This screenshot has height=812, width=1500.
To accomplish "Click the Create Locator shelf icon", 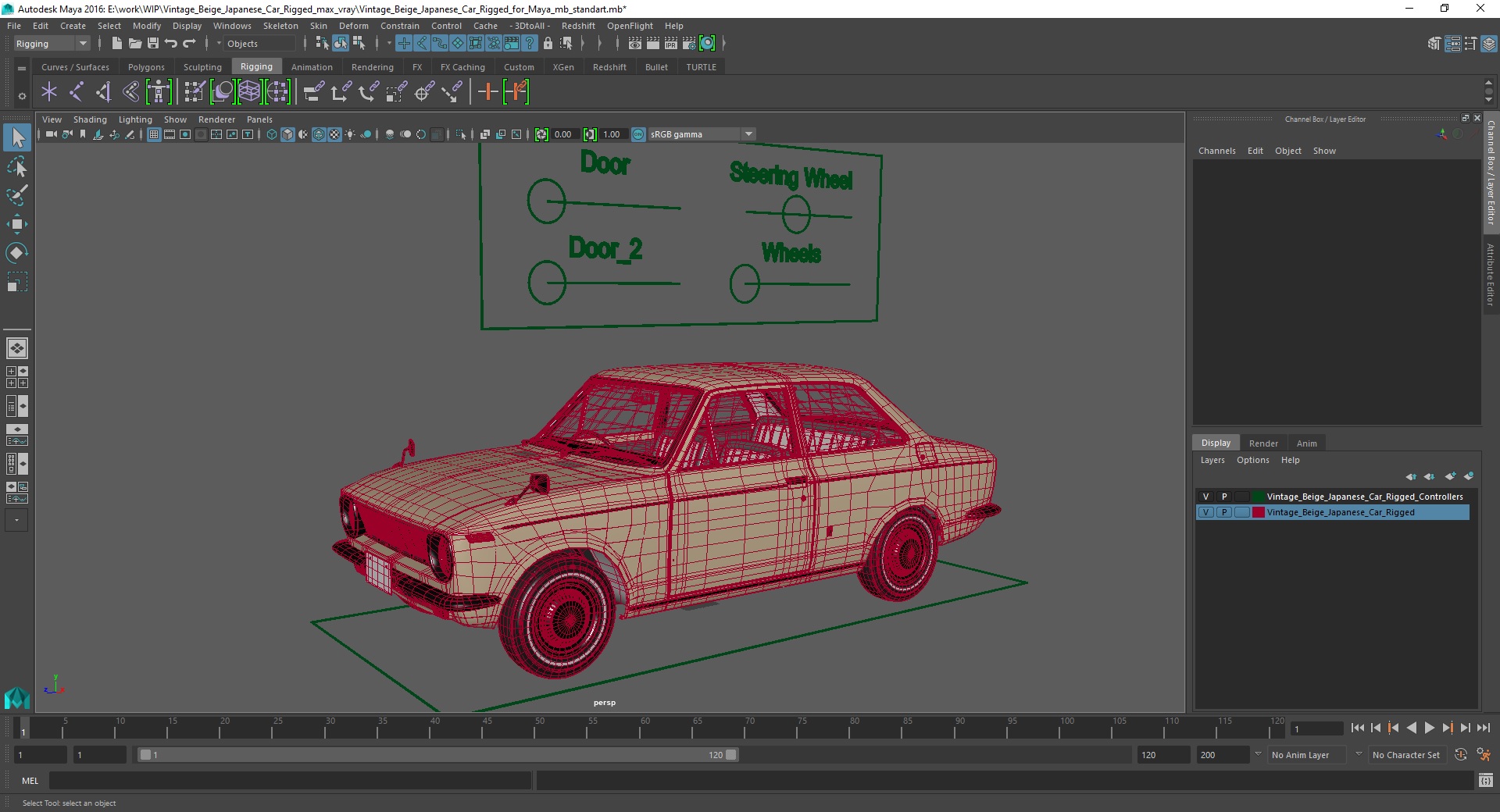I will (49, 92).
